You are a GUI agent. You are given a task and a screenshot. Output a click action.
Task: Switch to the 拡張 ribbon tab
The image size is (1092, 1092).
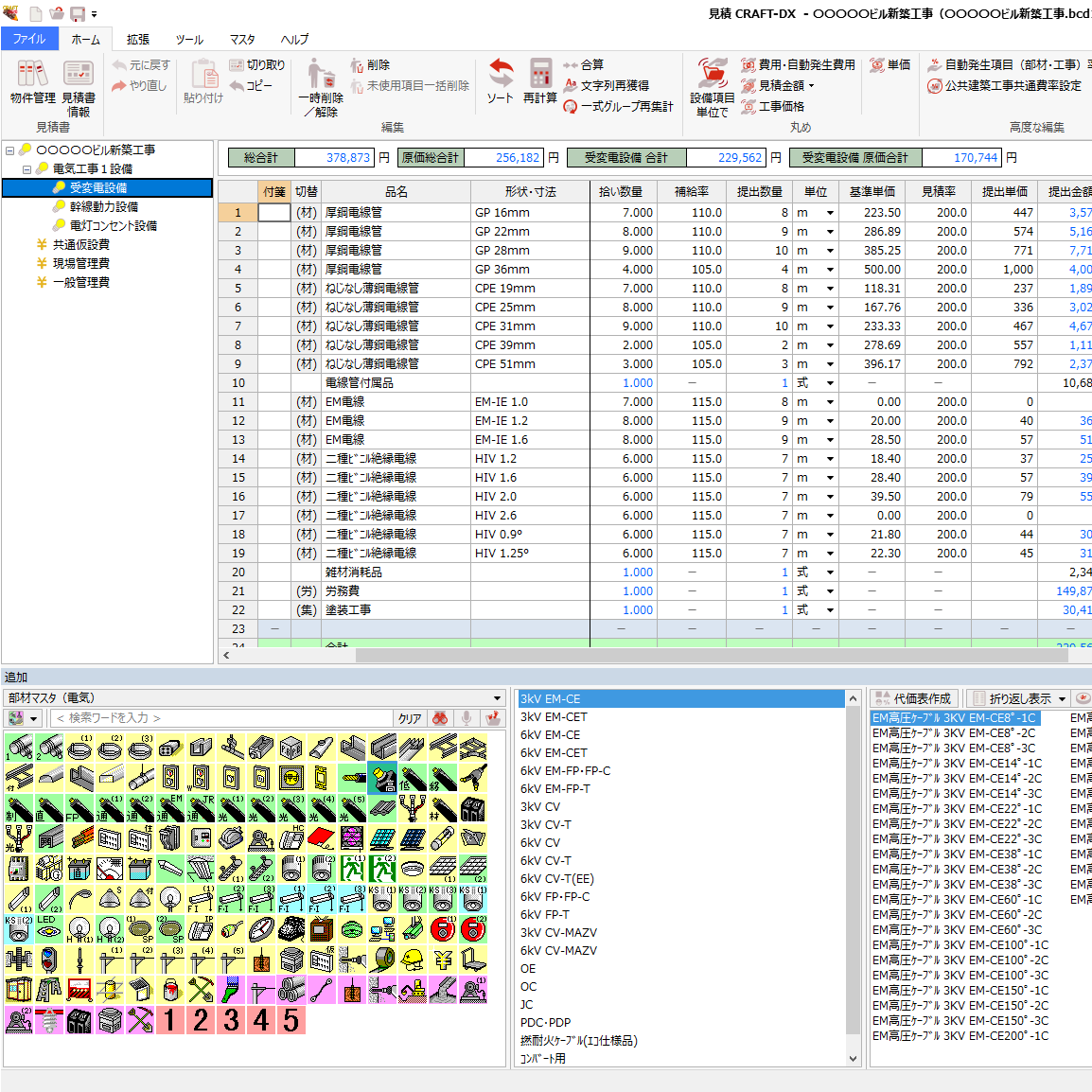[138, 40]
